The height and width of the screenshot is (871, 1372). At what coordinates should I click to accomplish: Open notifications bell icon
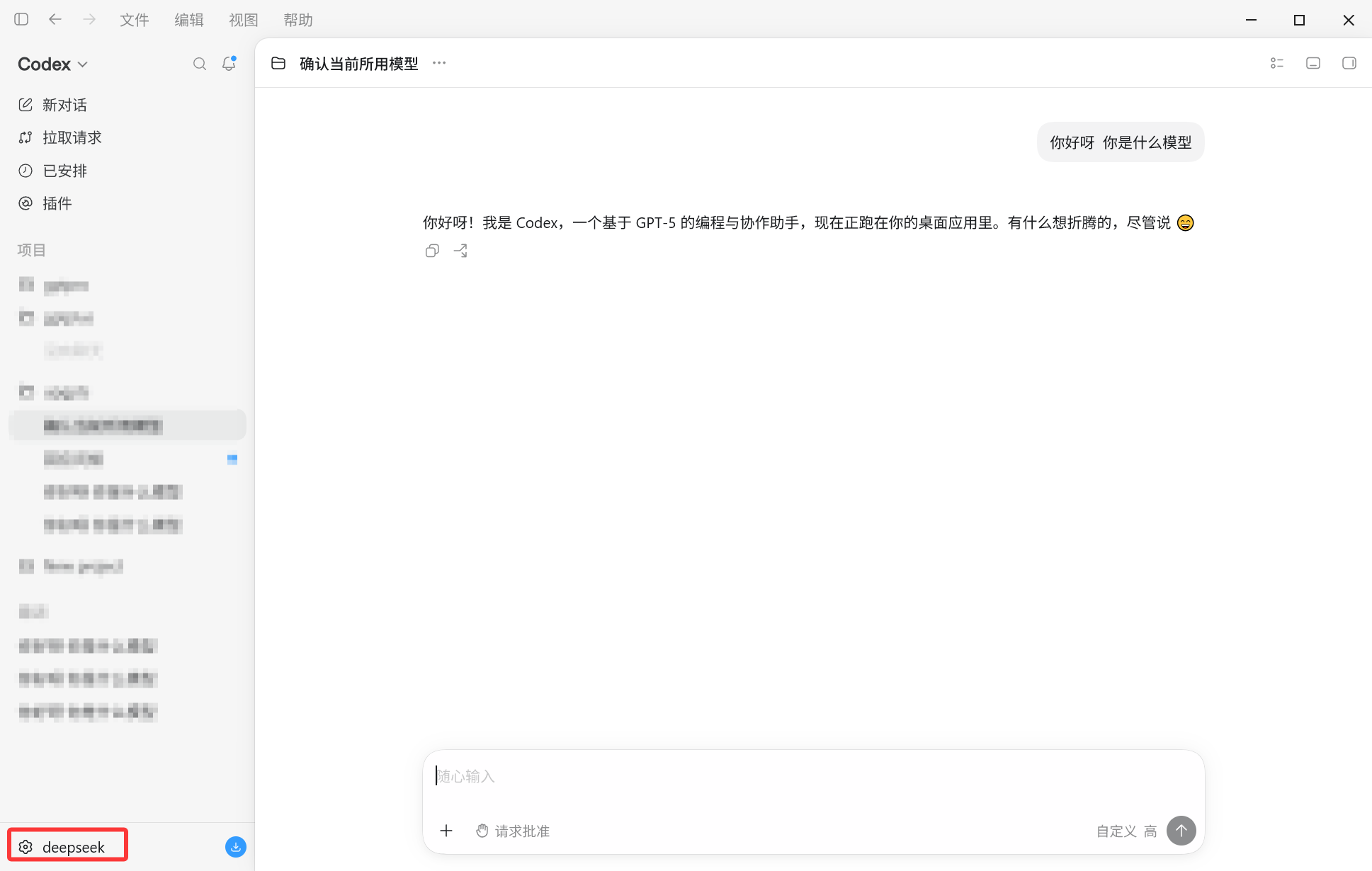point(229,63)
